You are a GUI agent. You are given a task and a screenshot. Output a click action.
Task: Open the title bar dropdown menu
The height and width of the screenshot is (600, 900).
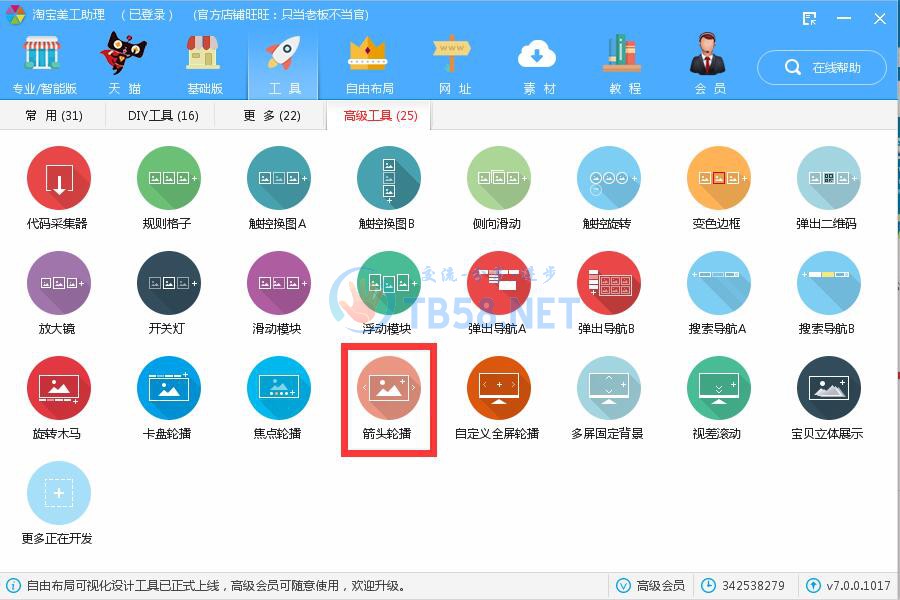coord(809,18)
